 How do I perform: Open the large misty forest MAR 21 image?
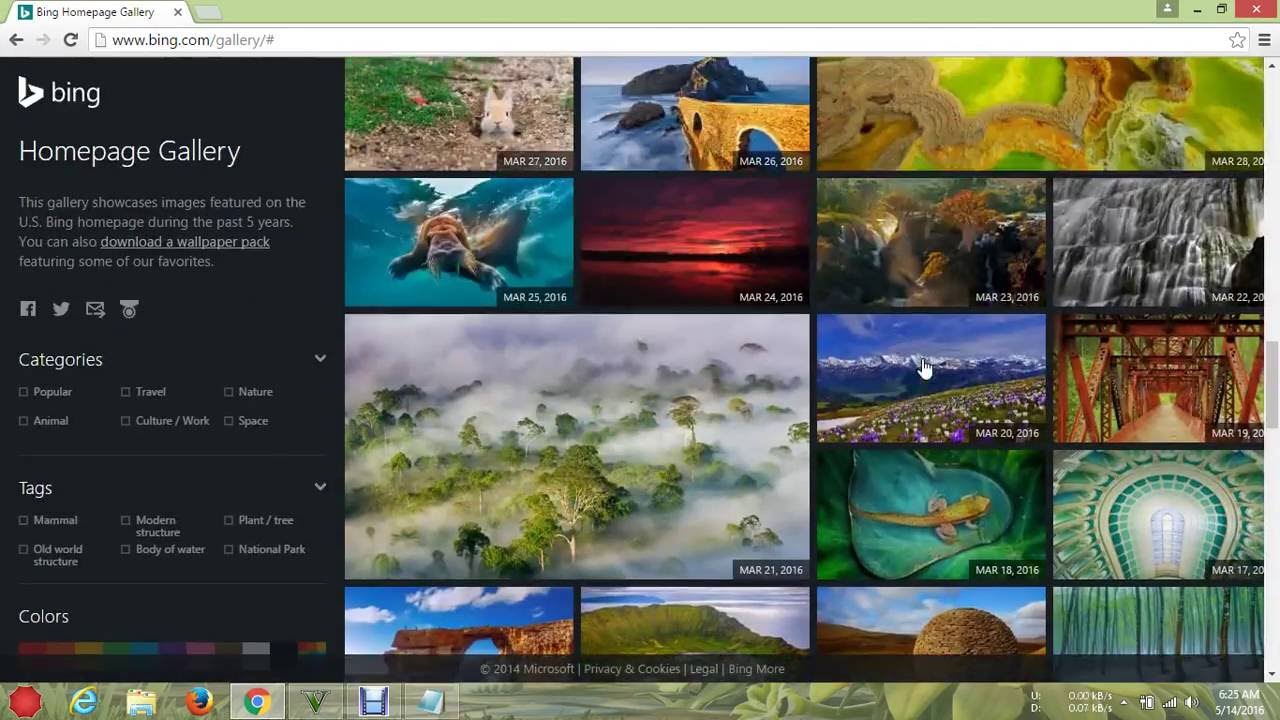coord(576,446)
